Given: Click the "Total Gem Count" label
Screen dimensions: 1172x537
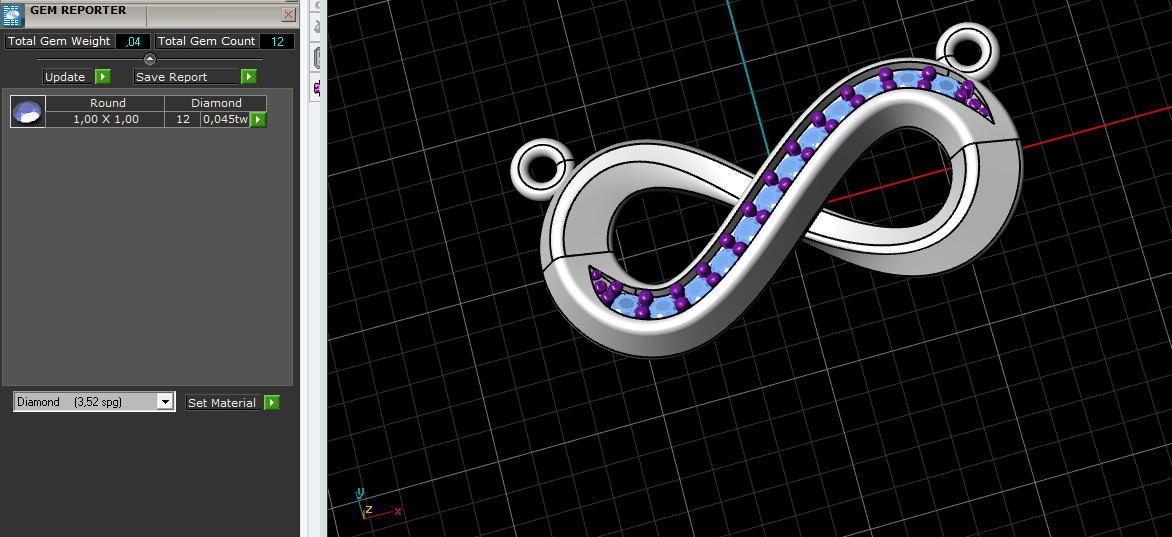Looking at the screenshot, I should coord(206,41).
